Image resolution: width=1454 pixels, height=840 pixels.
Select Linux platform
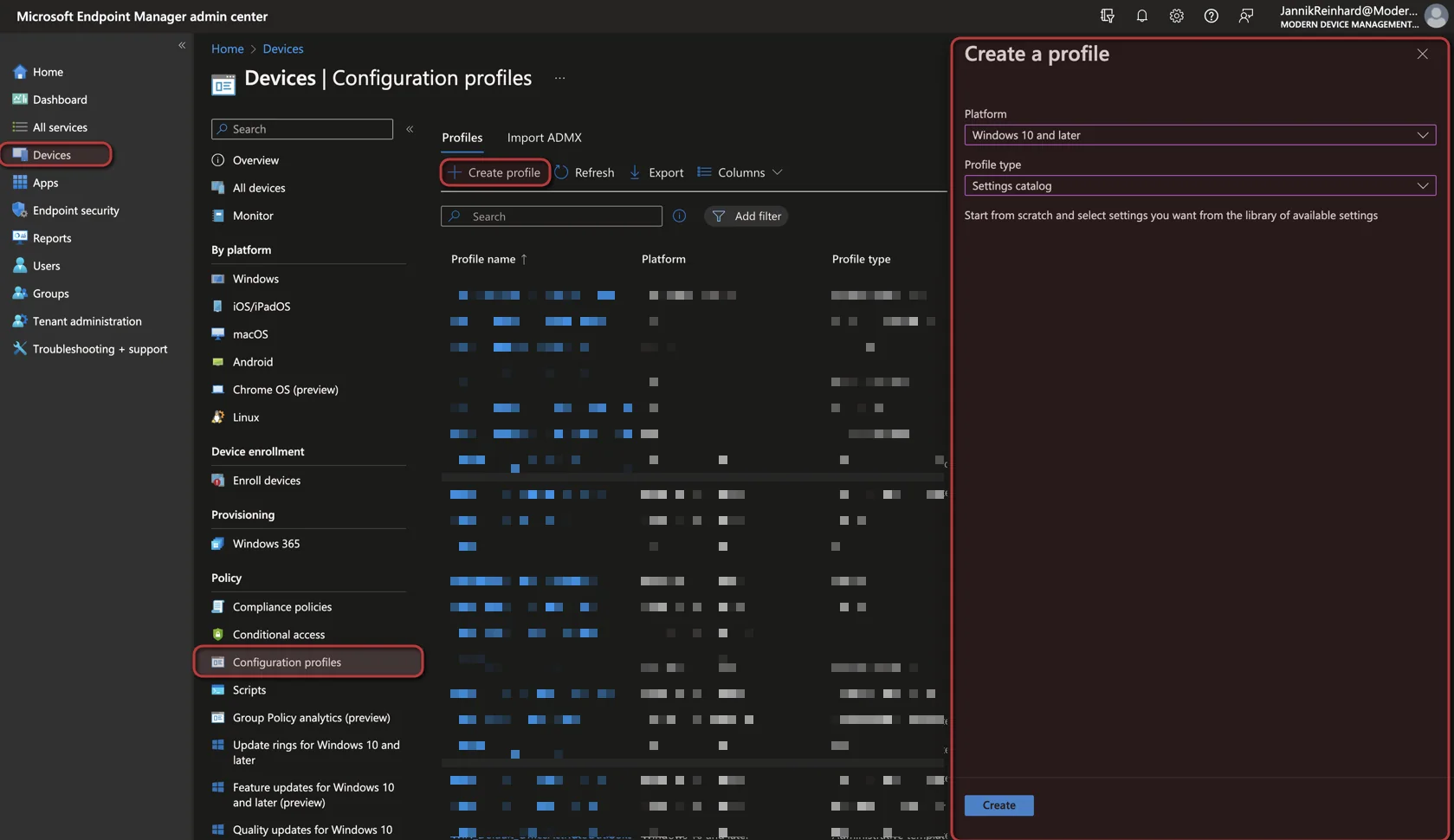click(246, 417)
